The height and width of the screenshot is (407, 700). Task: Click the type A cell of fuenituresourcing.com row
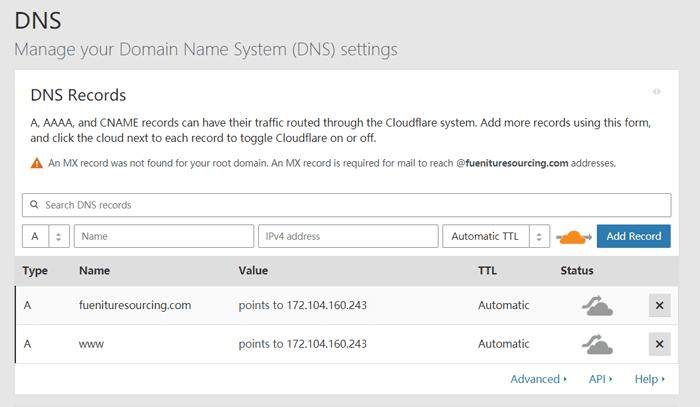(29, 305)
